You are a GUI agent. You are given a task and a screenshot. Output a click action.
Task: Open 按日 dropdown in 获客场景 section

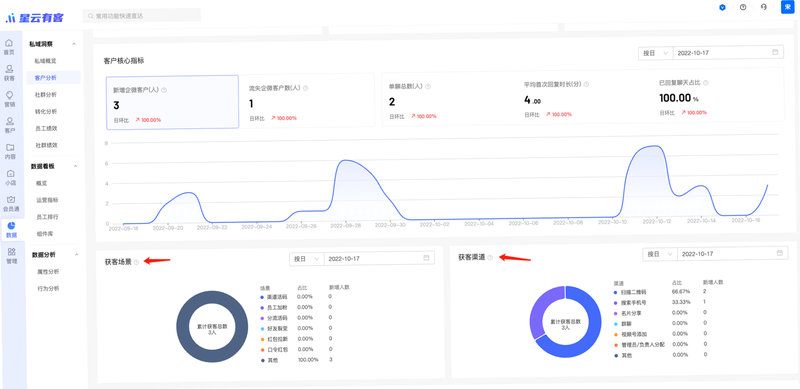306,259
